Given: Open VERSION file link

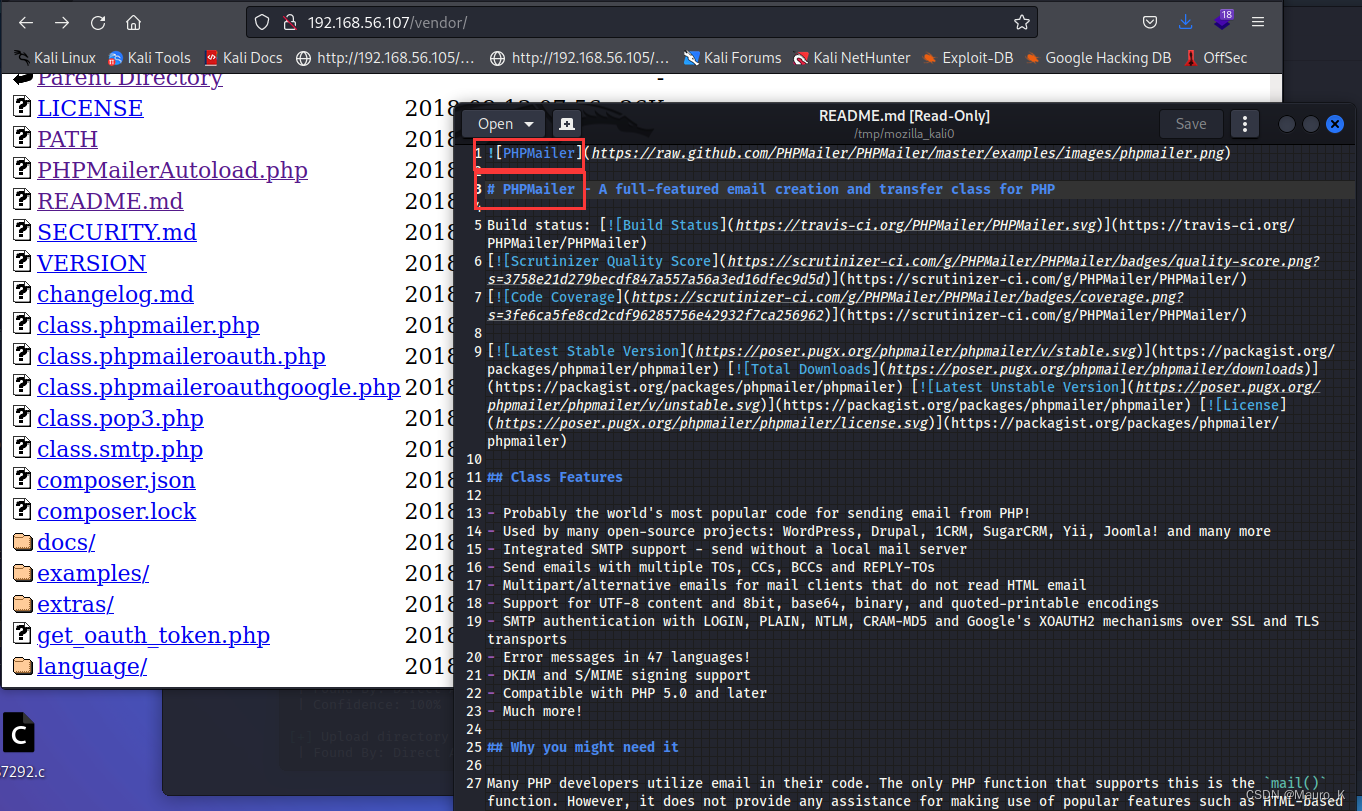Looking at the screenshot, I should (92, 263).
